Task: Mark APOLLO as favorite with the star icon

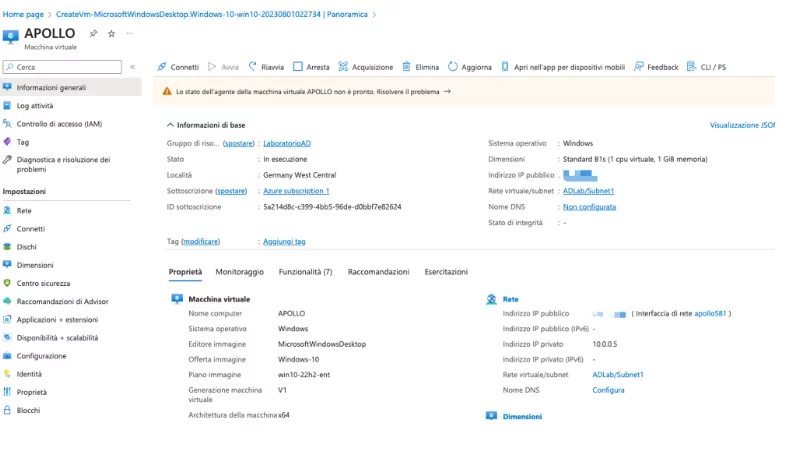Action: pos(112,33)
